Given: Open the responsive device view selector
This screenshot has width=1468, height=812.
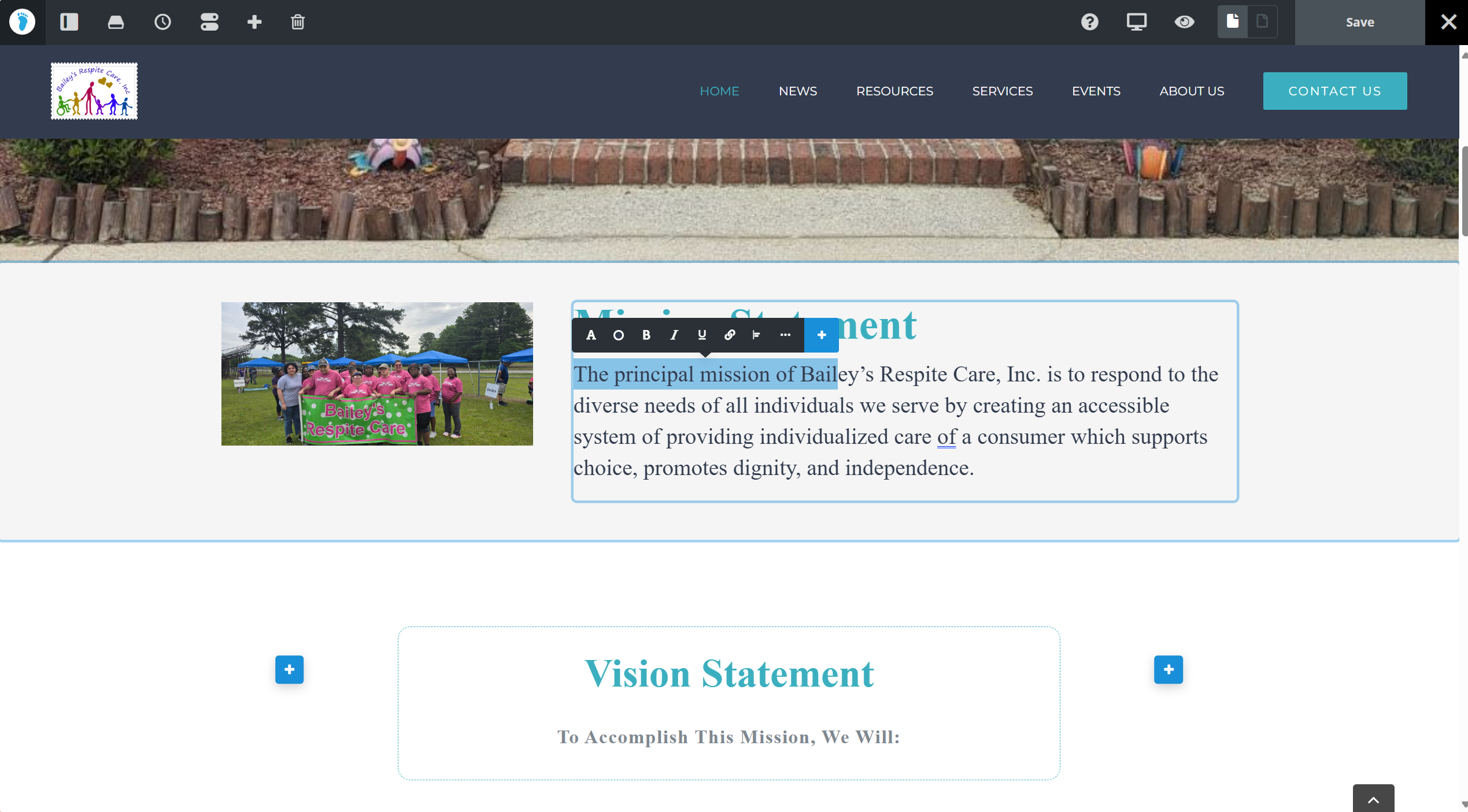Looking at the screenshot, I should pos(1136,22).
